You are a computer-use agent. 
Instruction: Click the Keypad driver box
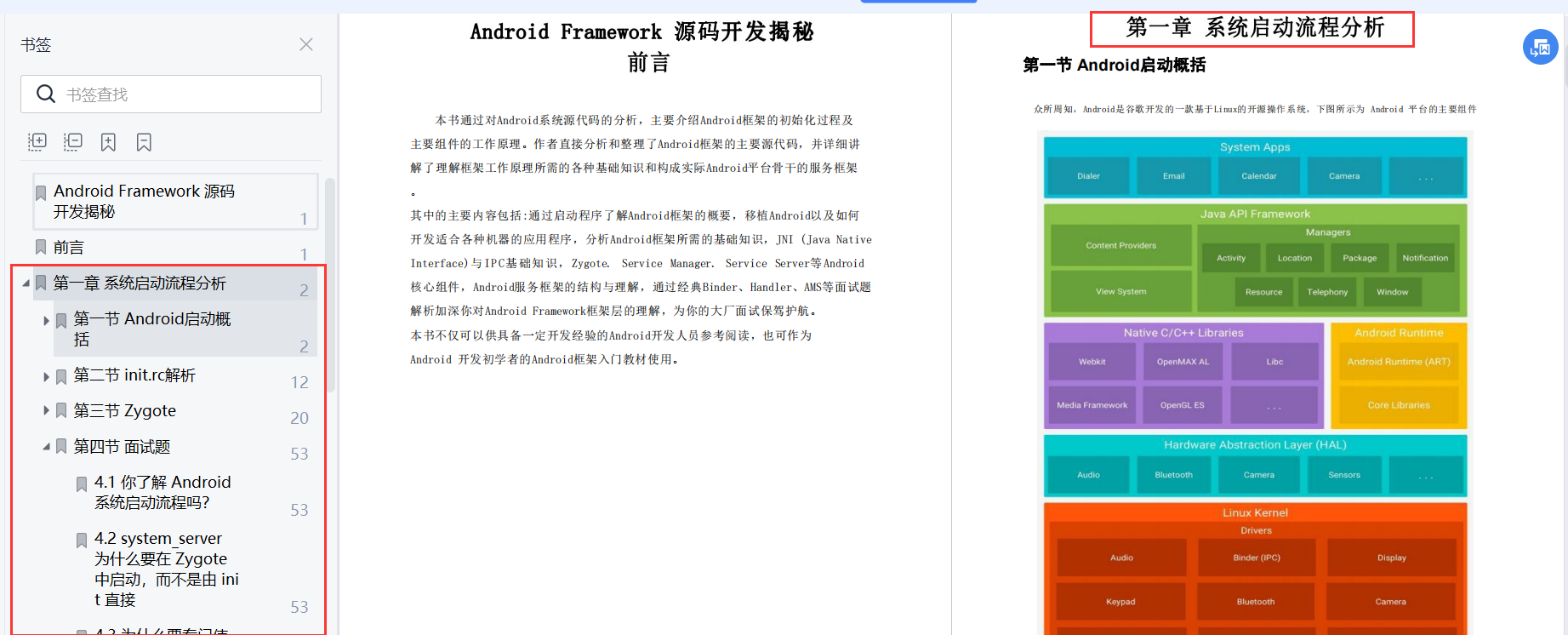click(x=1120, y=602)
